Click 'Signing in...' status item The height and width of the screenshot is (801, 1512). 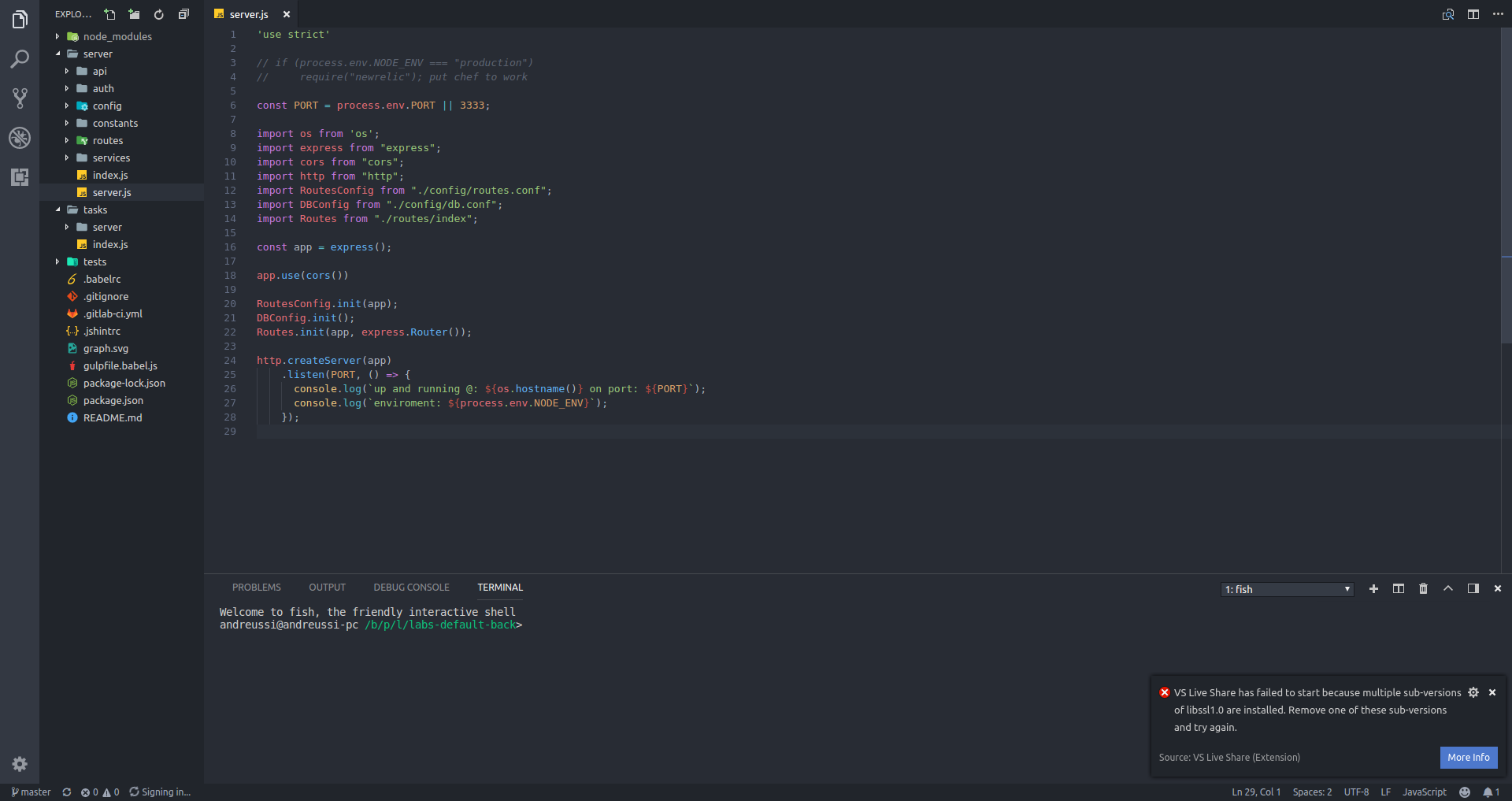(x=160, y=792)
